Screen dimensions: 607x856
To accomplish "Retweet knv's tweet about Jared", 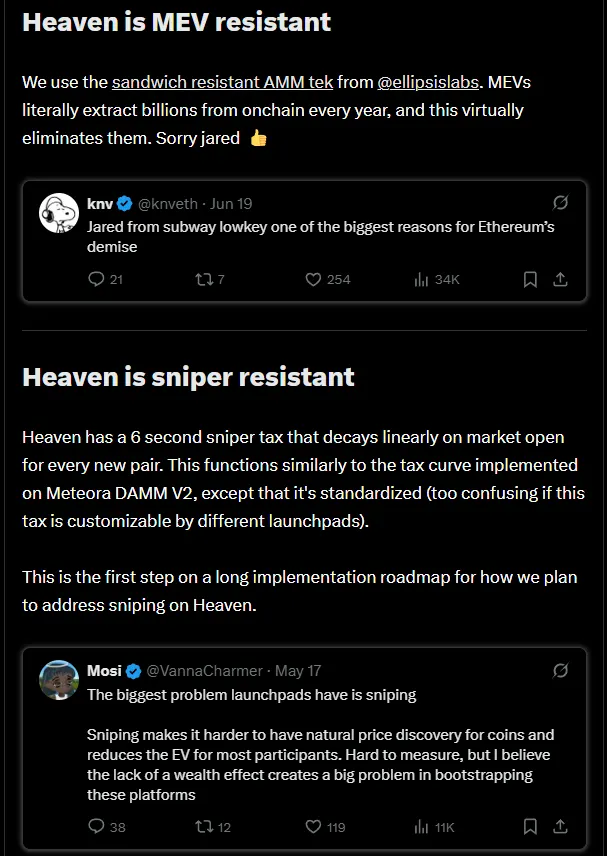I will (x=202, y=280).
